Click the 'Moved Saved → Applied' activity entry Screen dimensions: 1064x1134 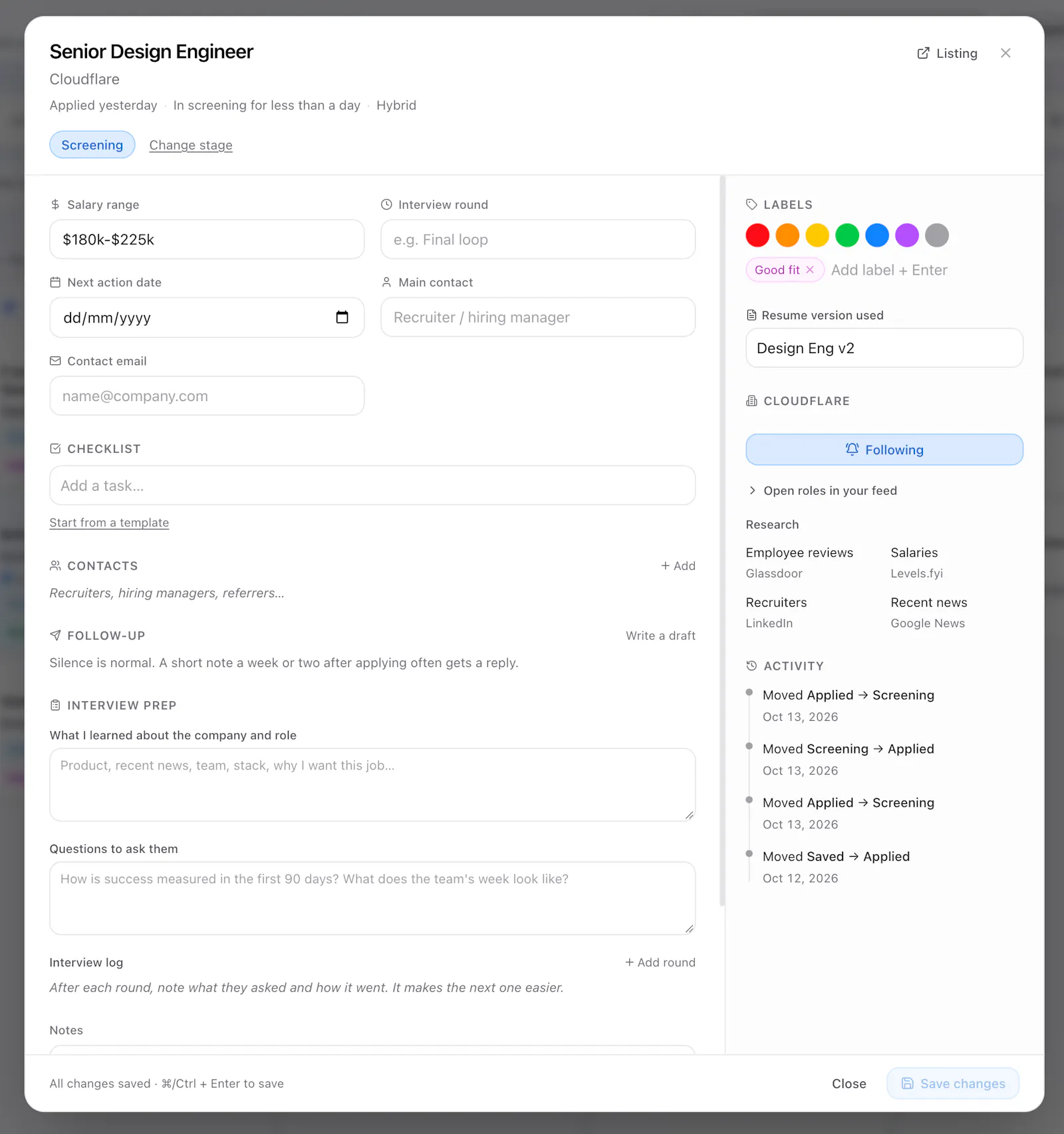click(836, 867)
